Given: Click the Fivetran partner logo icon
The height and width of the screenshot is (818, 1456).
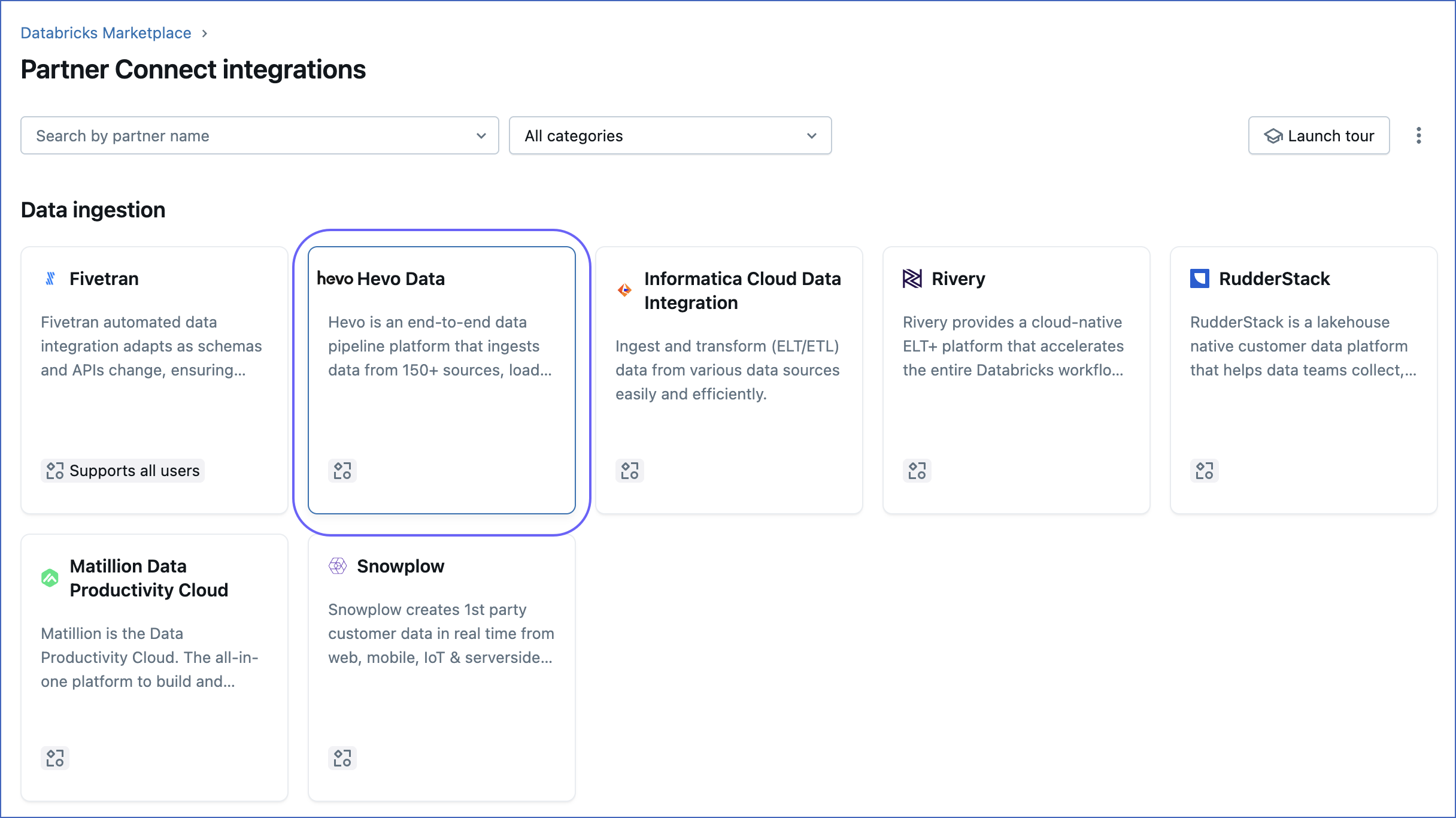Looking at the screenshot, I should [x=50, y=278].
